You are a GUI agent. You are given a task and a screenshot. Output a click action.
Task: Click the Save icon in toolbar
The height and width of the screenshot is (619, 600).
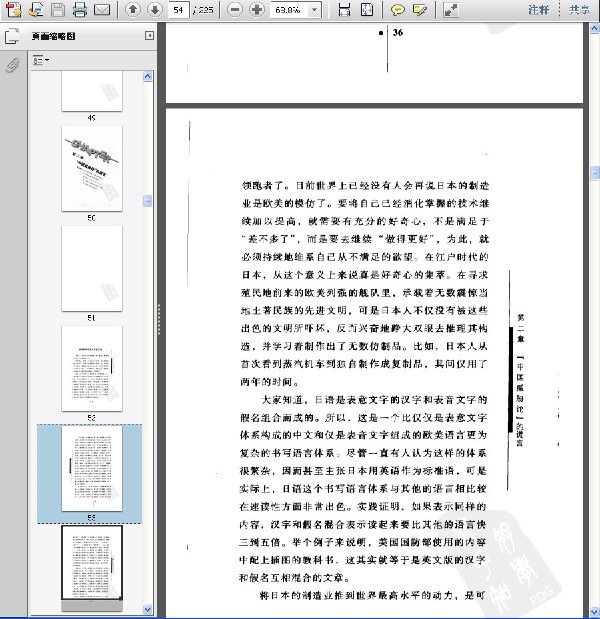point(58,9)
